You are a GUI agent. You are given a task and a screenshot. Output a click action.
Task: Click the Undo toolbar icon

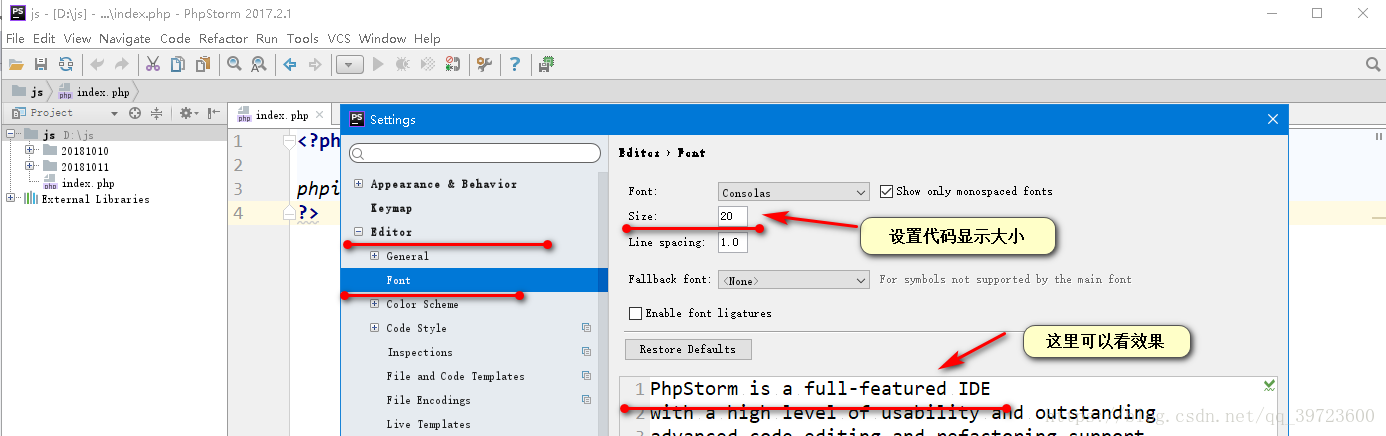click(97, 64)
